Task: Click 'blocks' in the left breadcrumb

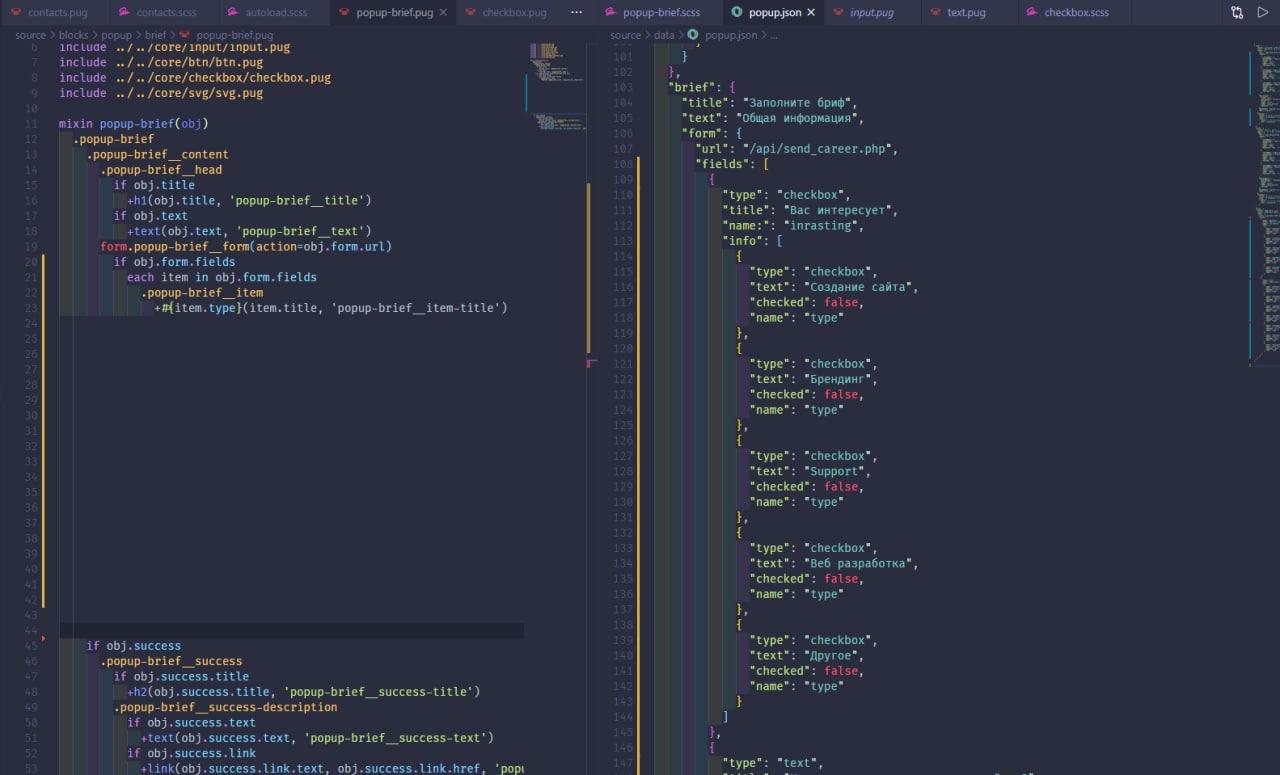Action: tap(74, 35)
